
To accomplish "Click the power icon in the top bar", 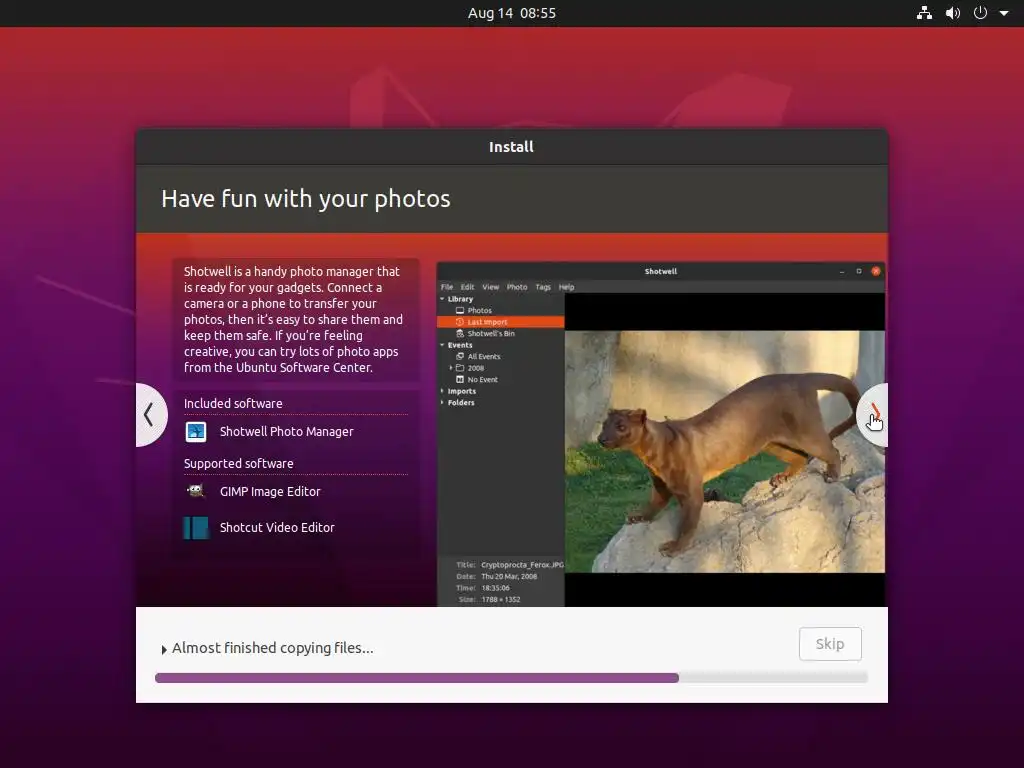I will (980, 13).
